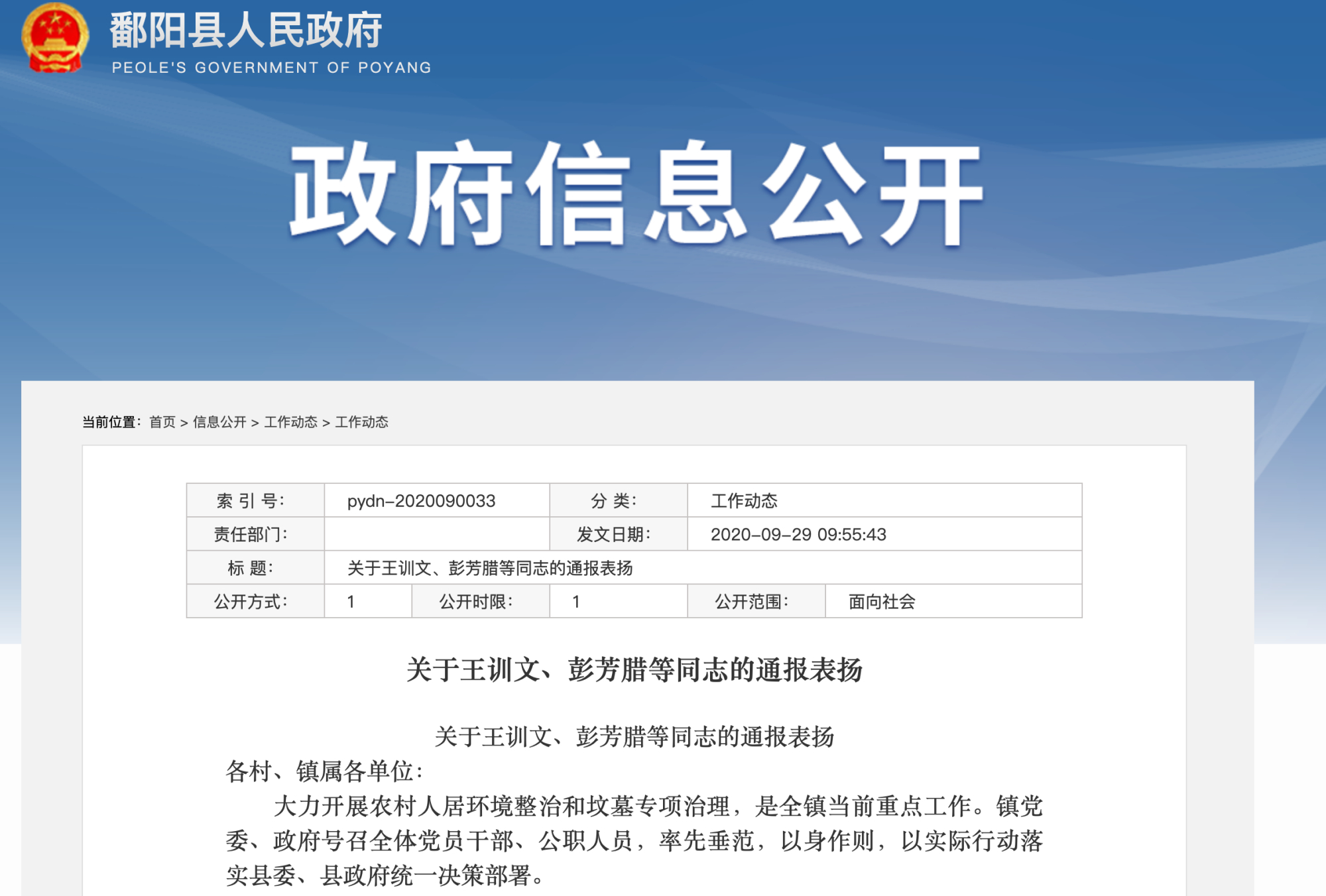Select the index number pydn-2020090033
Image resolution: width=1326 pixels, height=896 pixels.
pos(421,501)
